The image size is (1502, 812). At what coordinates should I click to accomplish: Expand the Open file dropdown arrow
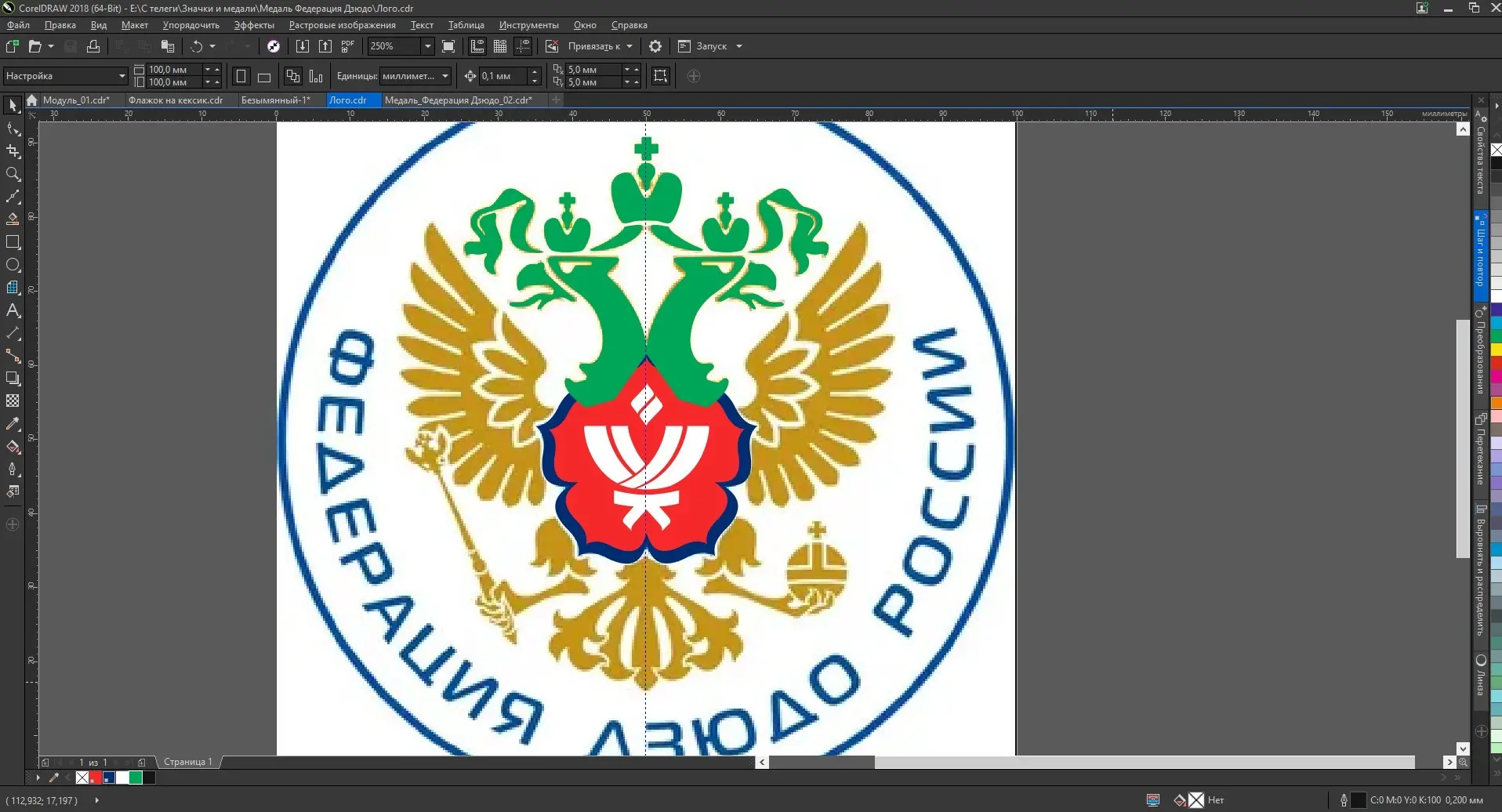[x=51, y=46]
